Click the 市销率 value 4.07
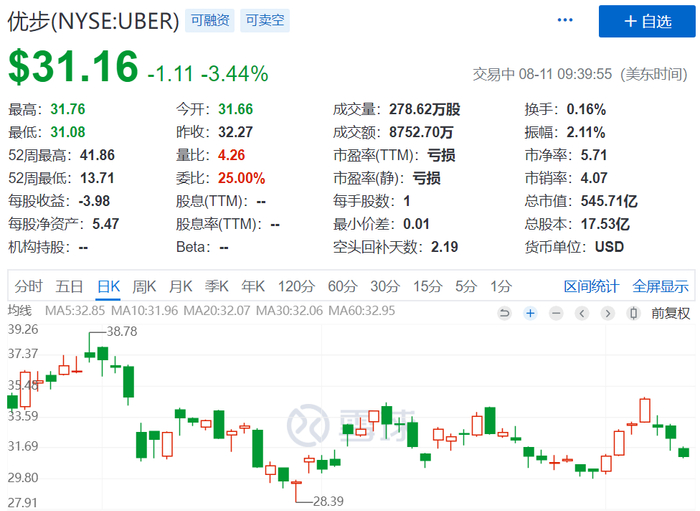 click(594, 178)
